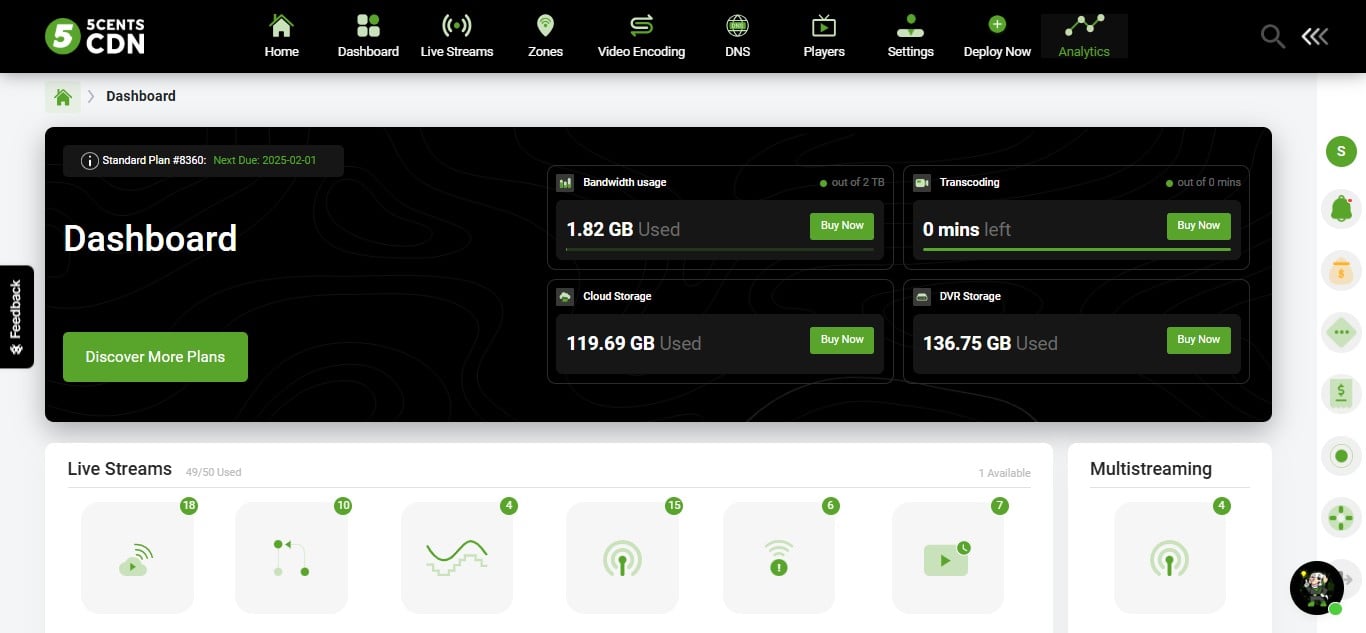Open stream card with signal alert icon (6)
The image size is (1366, 633).
coord(779,557)
